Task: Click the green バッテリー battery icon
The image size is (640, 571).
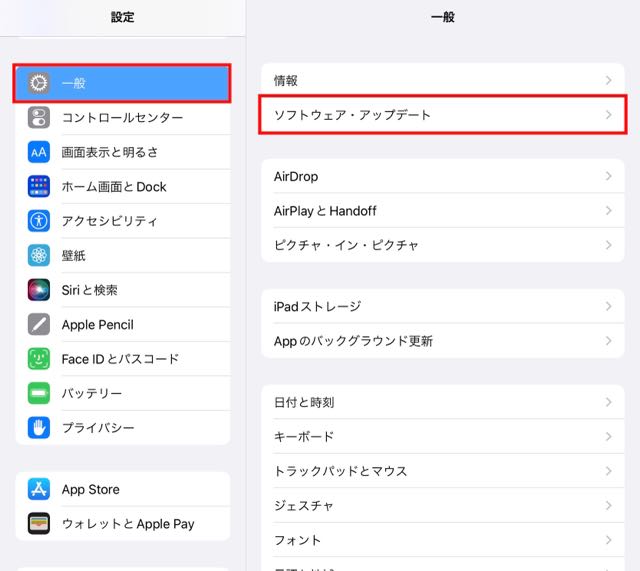Action: [39, 393]
